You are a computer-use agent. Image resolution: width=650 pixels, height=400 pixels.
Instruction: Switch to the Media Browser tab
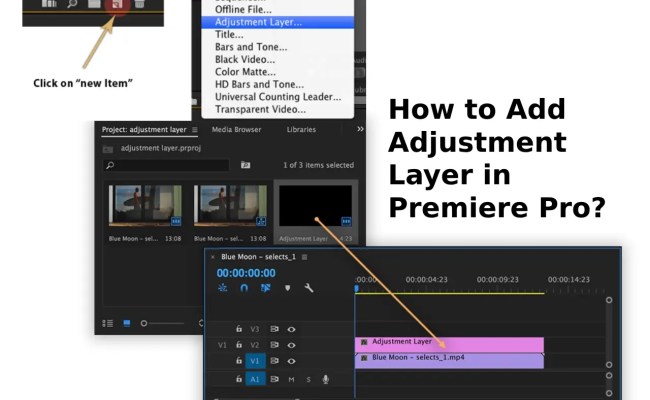coord(236,129)
